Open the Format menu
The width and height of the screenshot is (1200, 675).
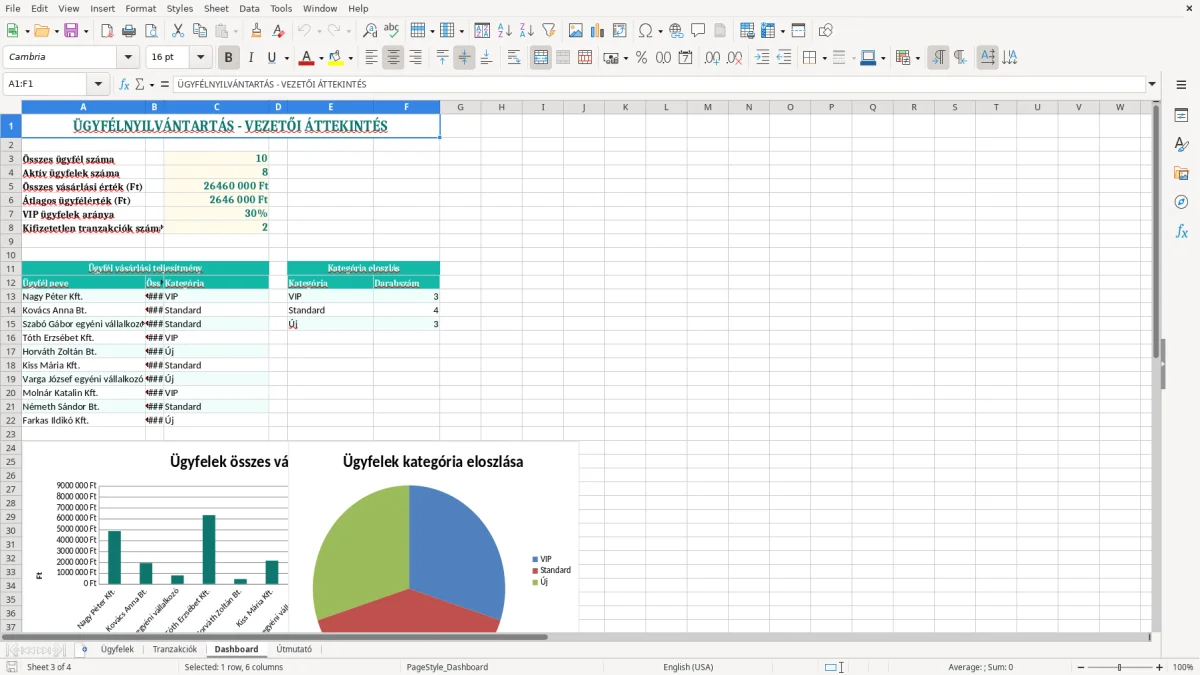[x=141, y=8]
